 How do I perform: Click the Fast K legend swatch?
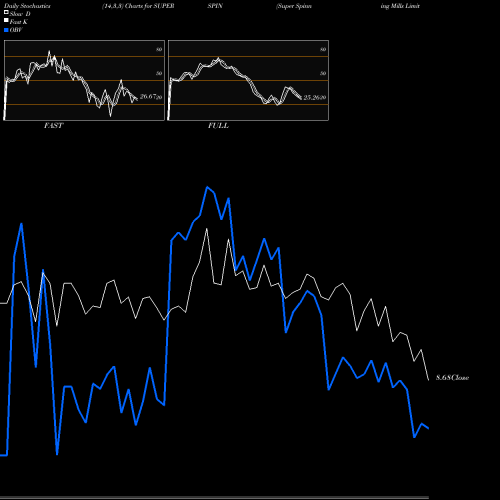6,21
